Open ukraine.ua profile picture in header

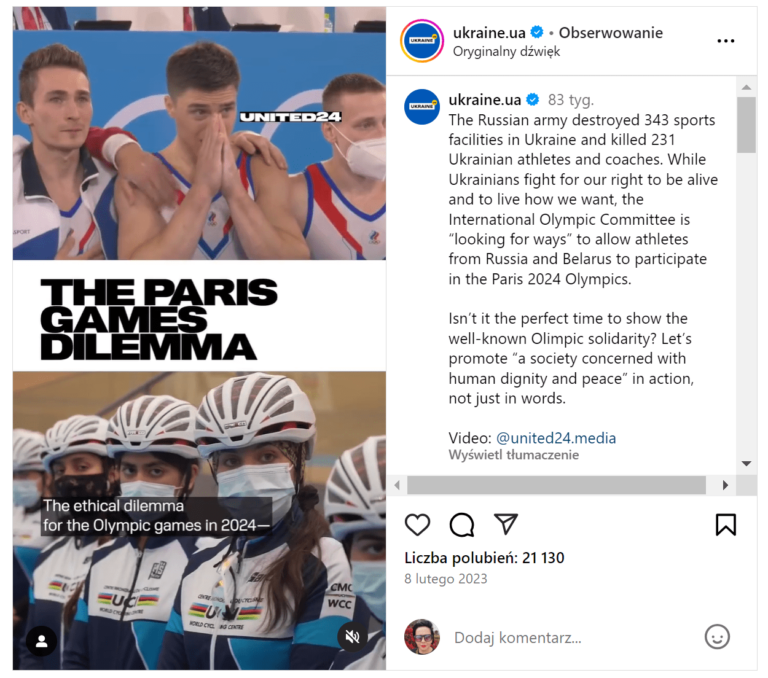coord(422,41)
